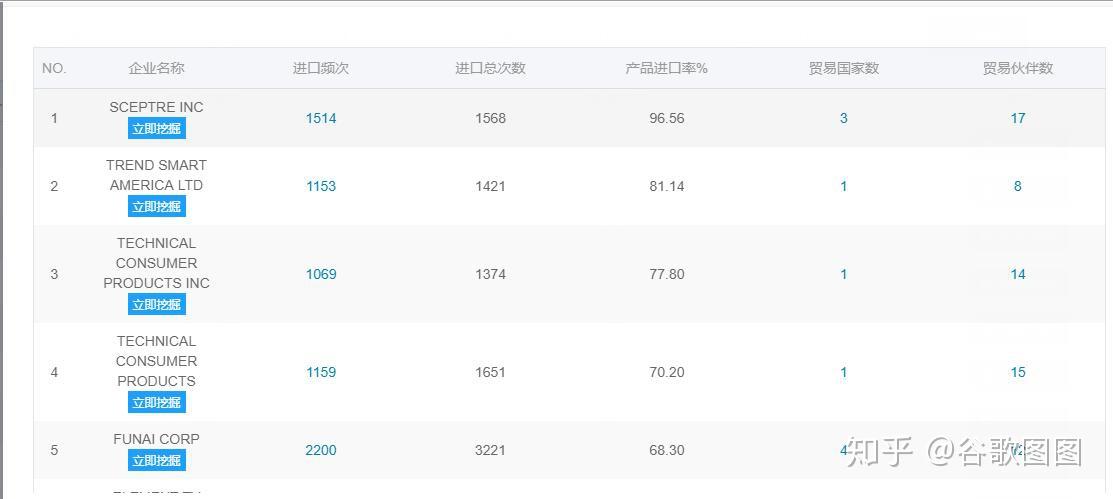Click trade country count 3 for SCEPTRE INC
Image resolution: width=1113 pixels, height=499 pixels.
(x=843, y=119)
